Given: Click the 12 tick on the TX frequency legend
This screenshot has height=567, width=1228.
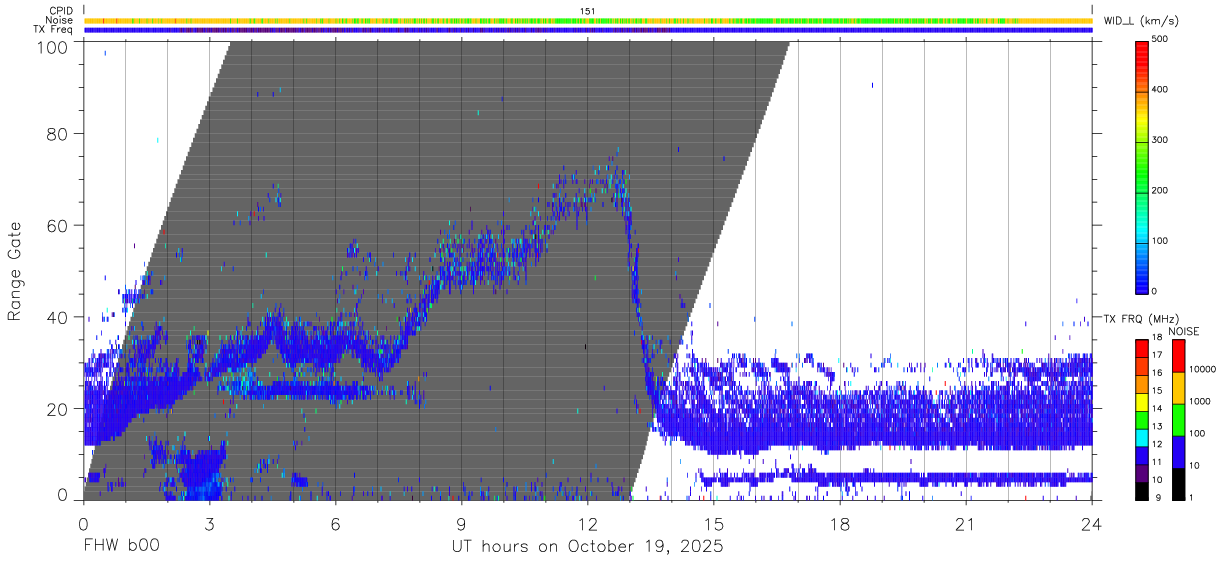Looking at the screenshot, I should point(1157,444).
